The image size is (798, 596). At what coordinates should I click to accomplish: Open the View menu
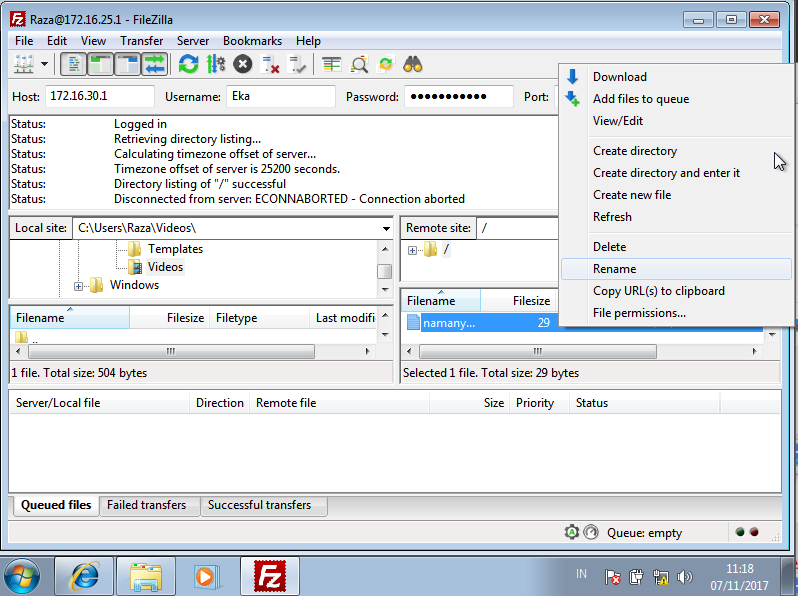(x=93, y=41)
